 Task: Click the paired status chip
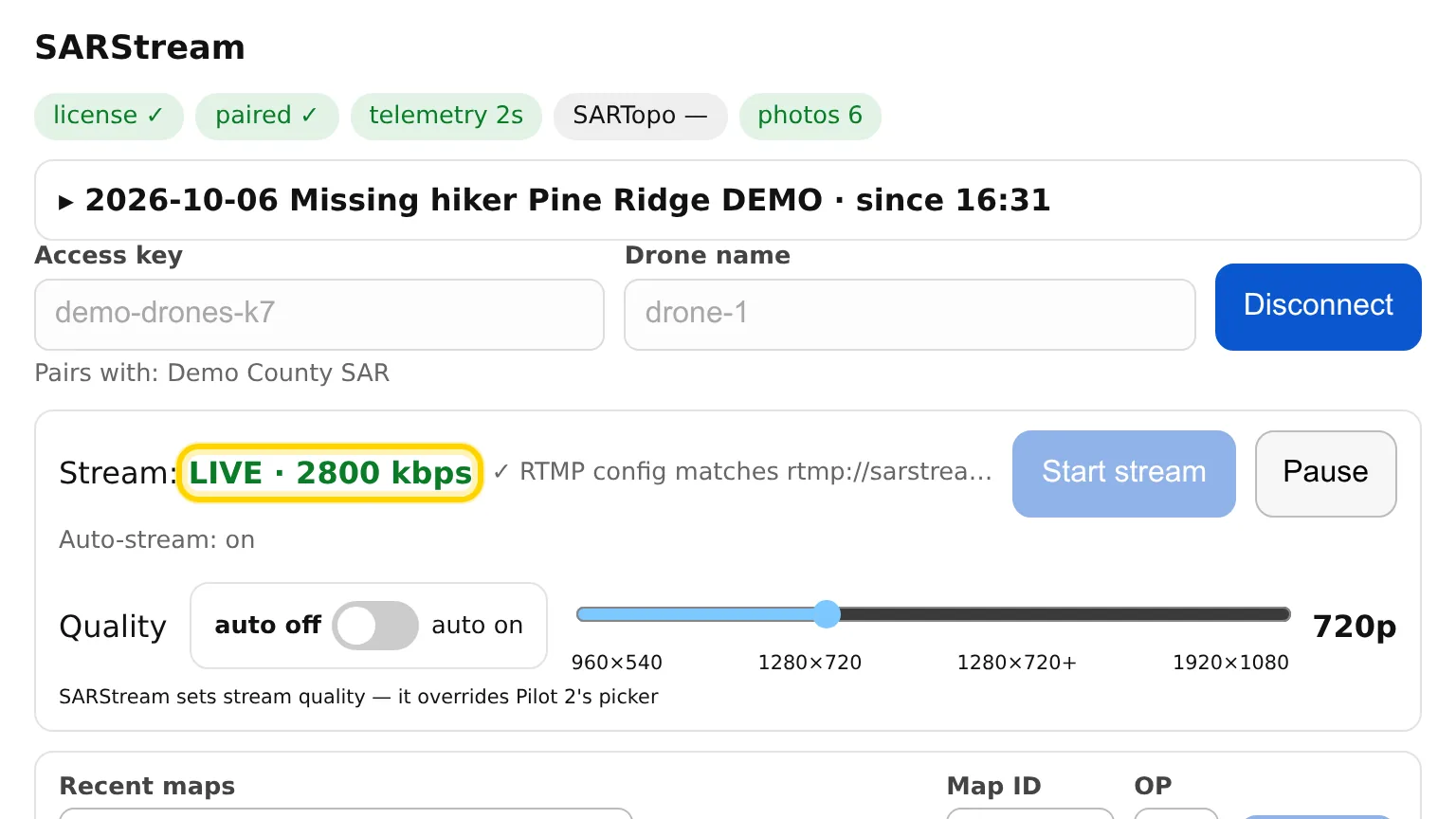266,116
